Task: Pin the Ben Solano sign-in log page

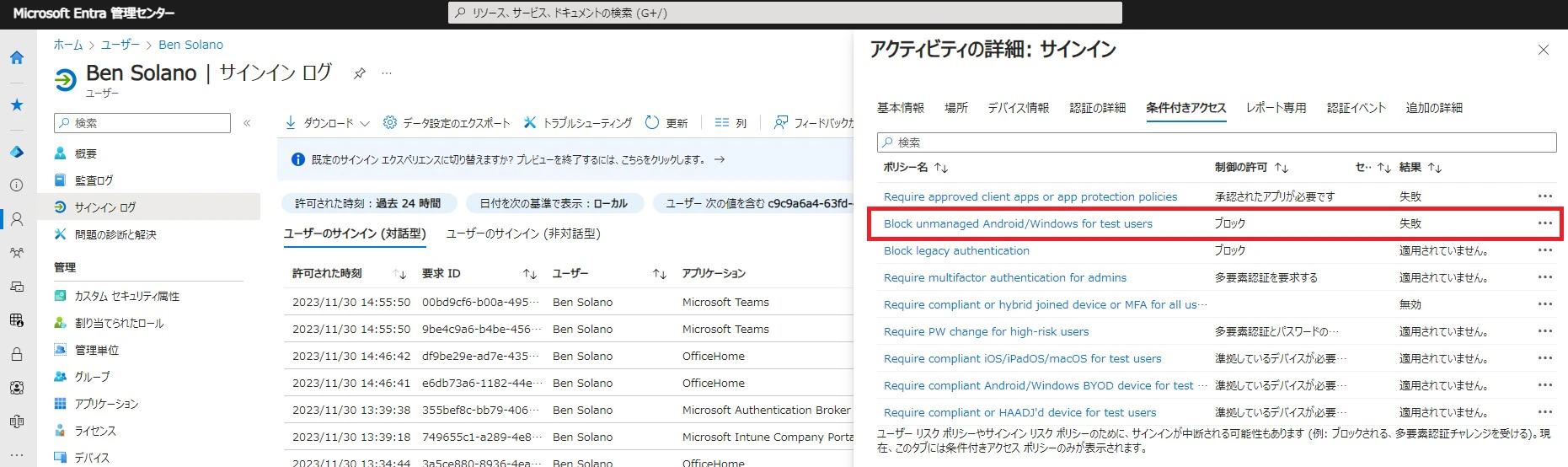Action: point(360,73)
